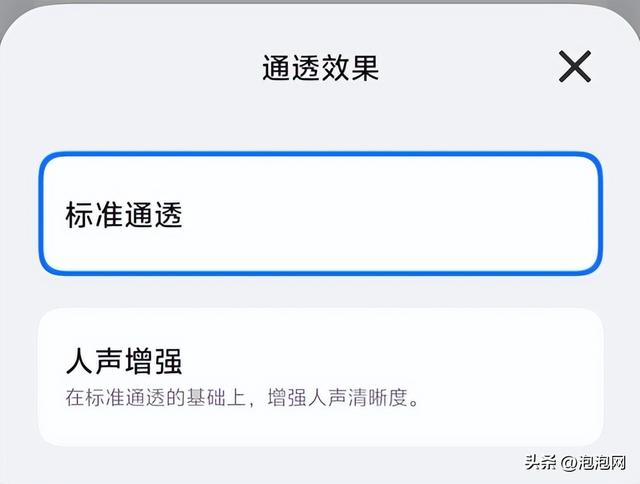Click the 标准通透 label text
Image resolution: width=640 pixels, height=484 pixels.
pyautogui.click(x=124, y=214)
